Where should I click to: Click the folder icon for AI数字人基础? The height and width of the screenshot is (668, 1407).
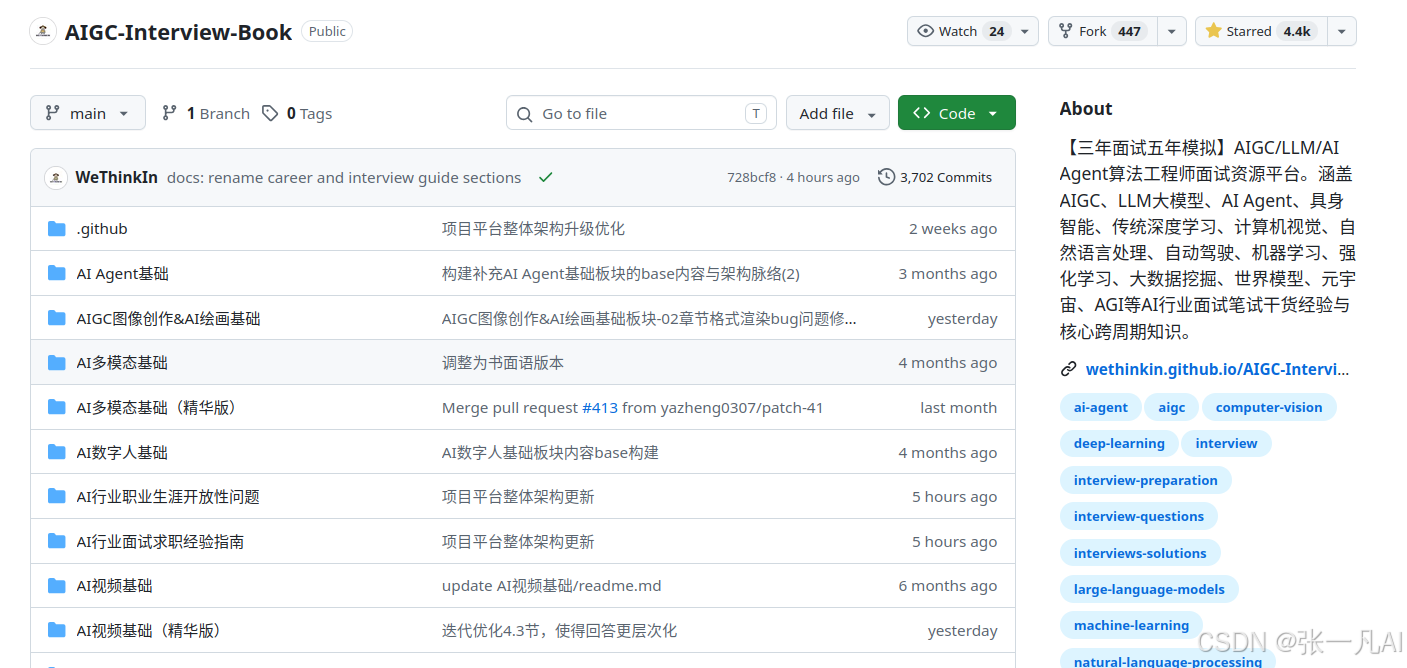(57, 452)
